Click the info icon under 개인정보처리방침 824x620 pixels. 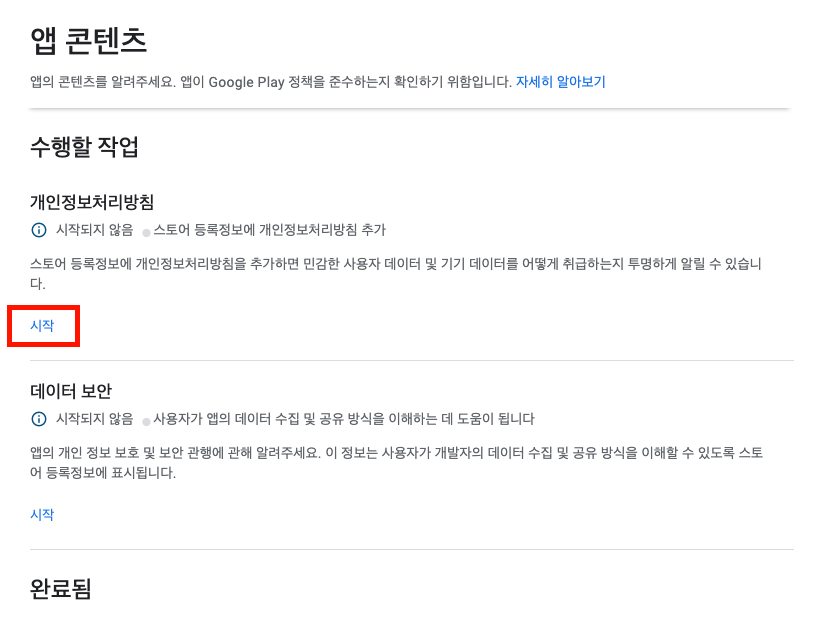point(39,230)
